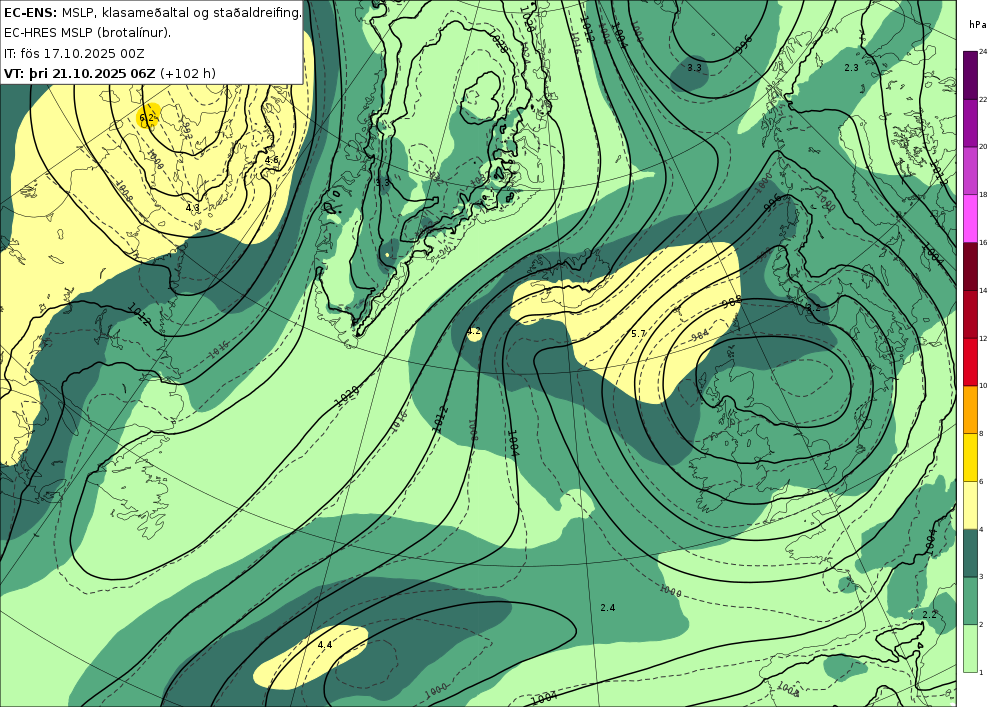Click the 4.6 spread value on map

[x=272, y=160]
